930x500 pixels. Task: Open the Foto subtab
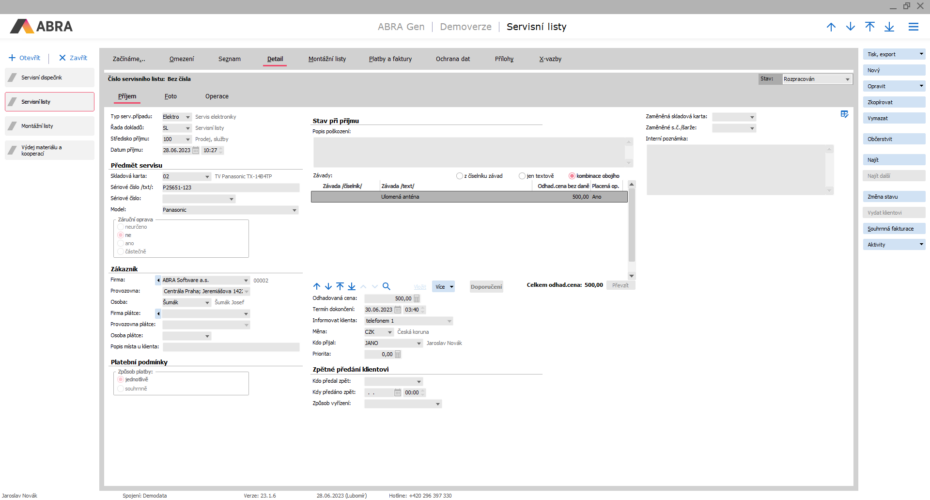(x=171, y=96)
